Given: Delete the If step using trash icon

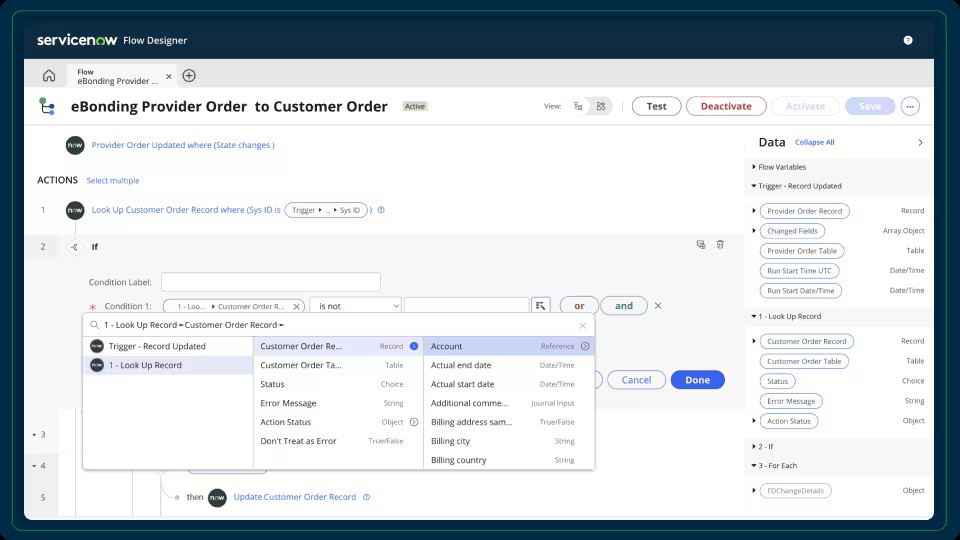Looking at the screenshot, I should pyautogui.click(x=720, y=244).
